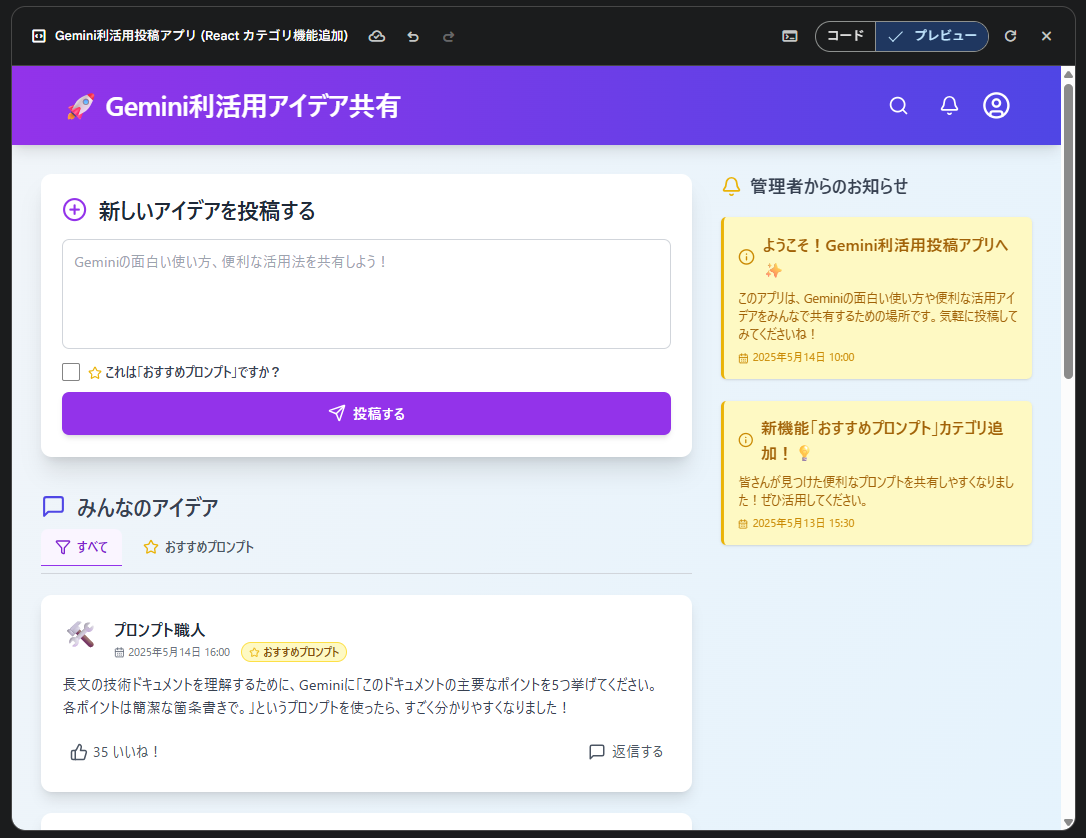This screenshot has width=1086, height=838.
Task: Close the preview panel with X
Action: [x=1047, y=36]
